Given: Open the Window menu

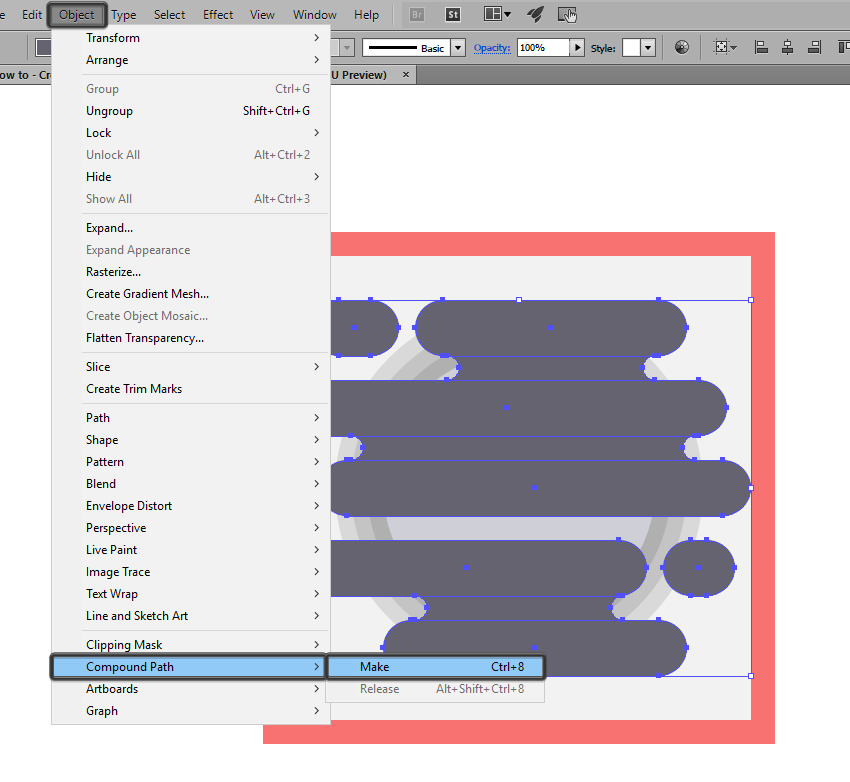Looking at the screenshot, I should [314, 15].
